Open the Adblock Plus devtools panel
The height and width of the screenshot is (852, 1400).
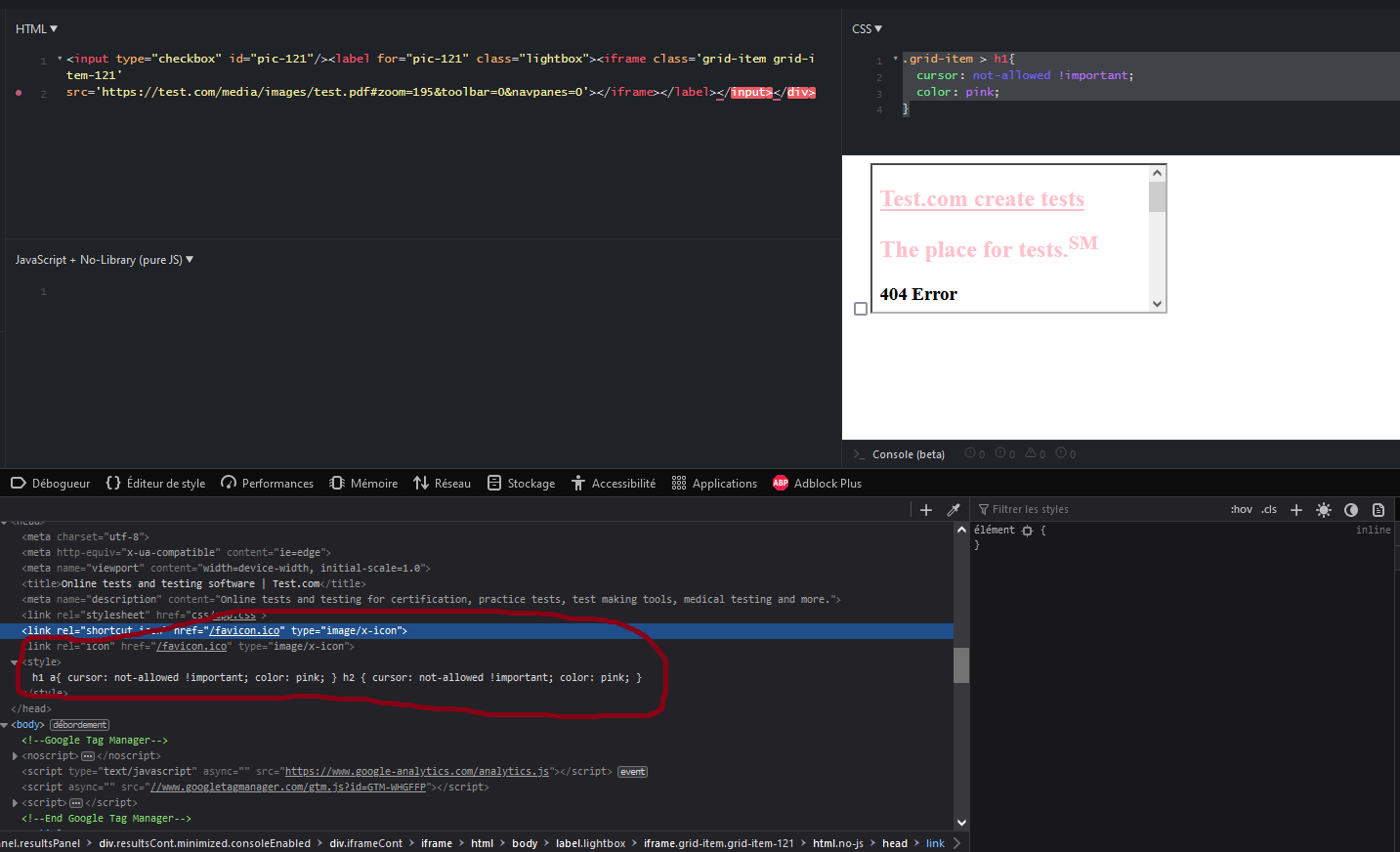click(x=817, y=483)
